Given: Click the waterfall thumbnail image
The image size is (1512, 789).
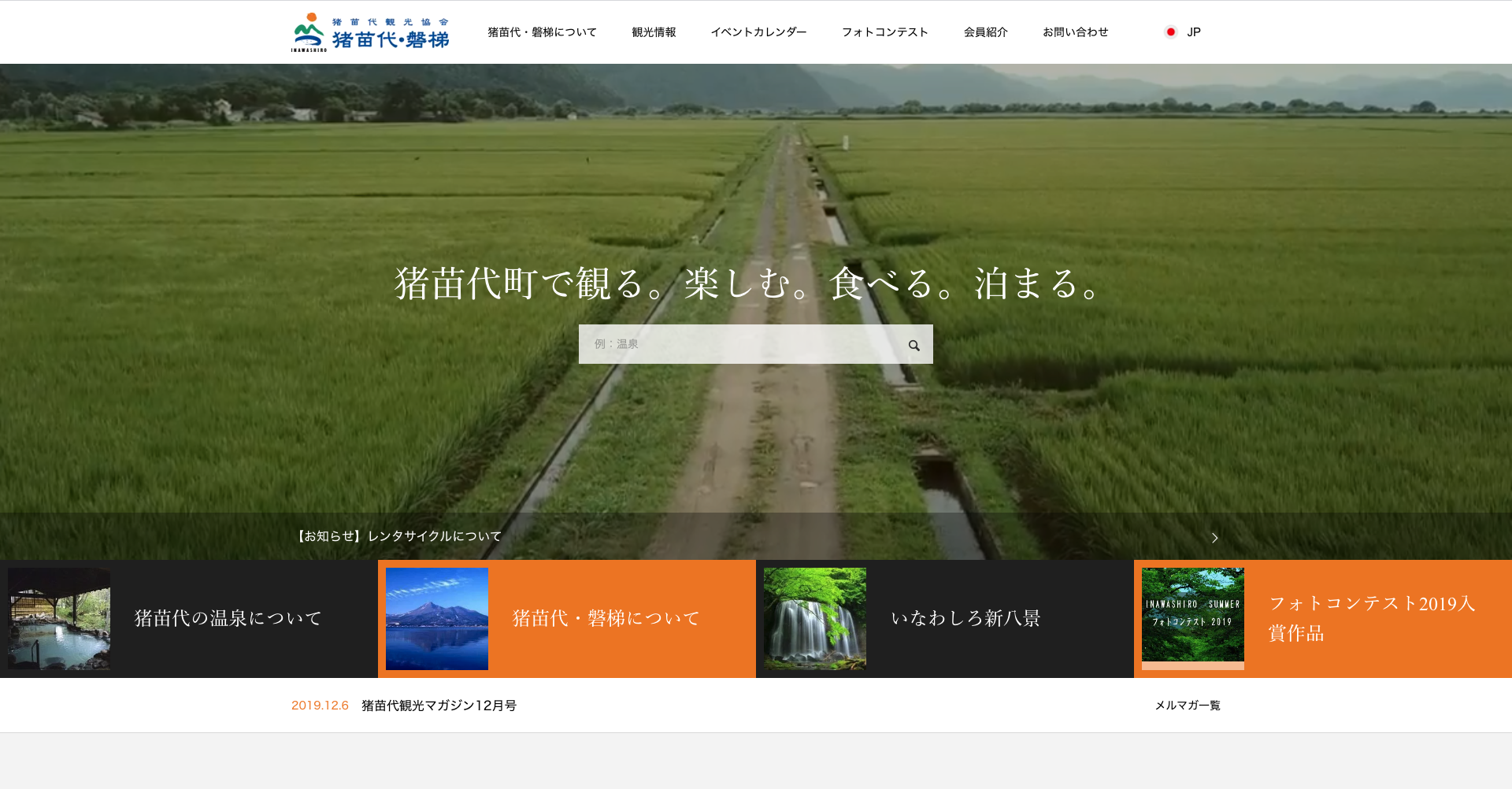Looking at the screenshot, I should coord(815,619).
